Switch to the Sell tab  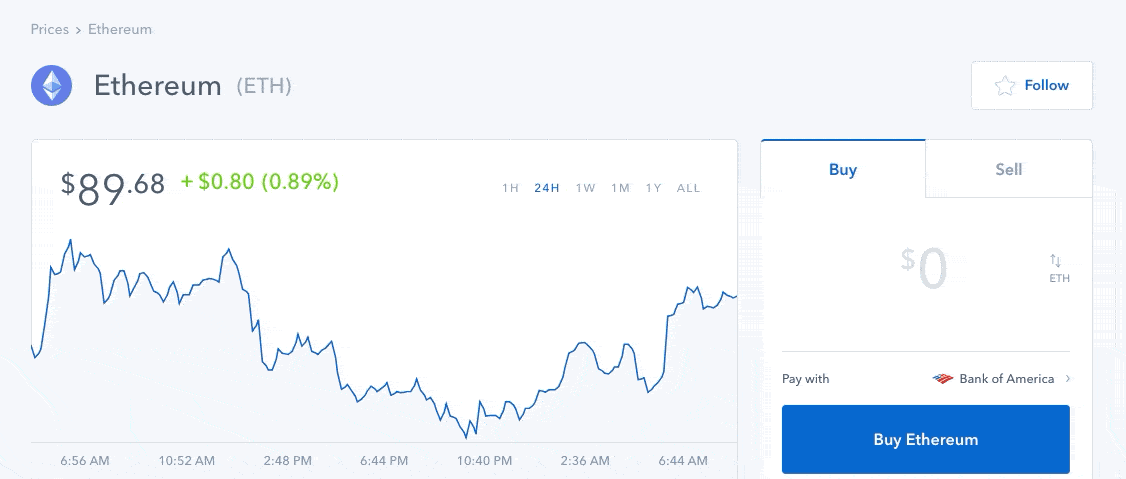pyautogui.click(x=1009, y=169)
